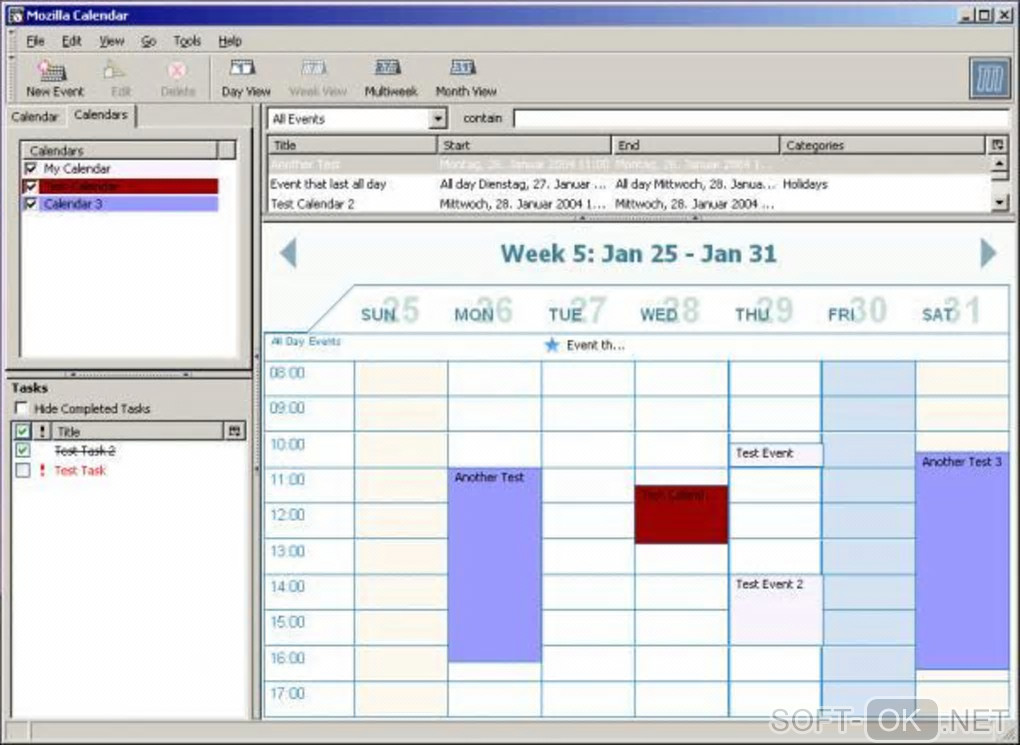
Task: Click 'Week 5: Jan 25 - Jan 31' heading
Action: tap(638, 253)
